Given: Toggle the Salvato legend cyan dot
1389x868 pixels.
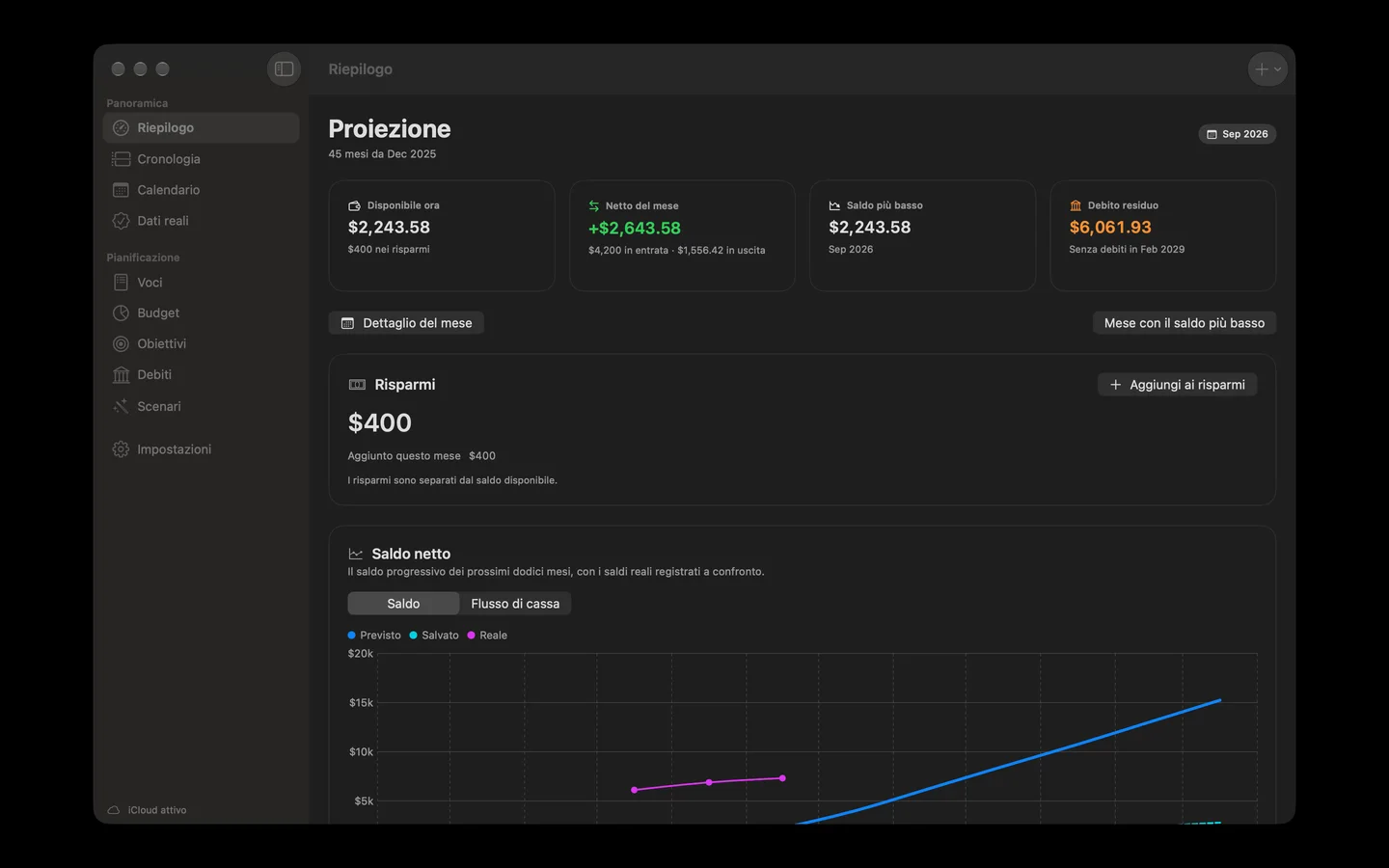Looking at the screenshot, I should pos(413,636).
